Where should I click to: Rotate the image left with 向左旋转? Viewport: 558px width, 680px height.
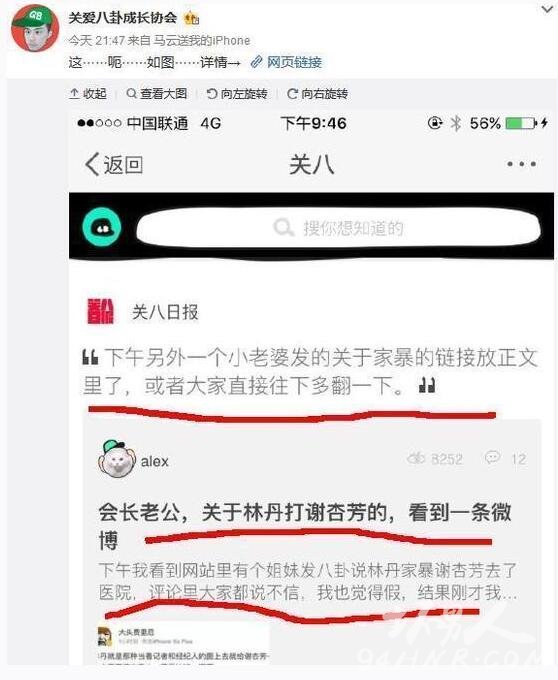[237, 94]
